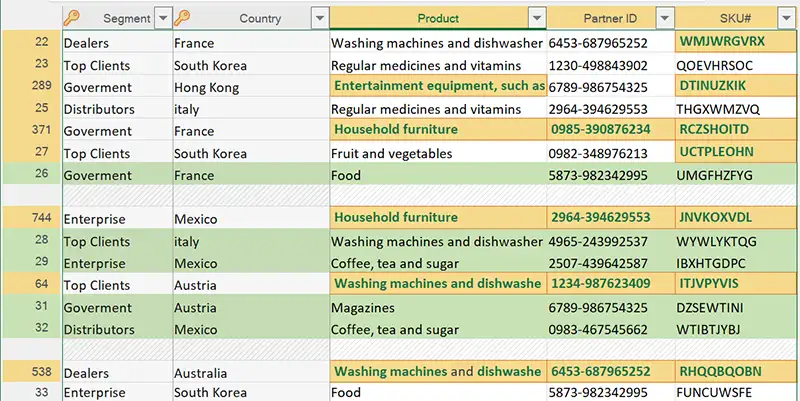Screen dimensions: 800x401
Task: Click highlighted SKU ITJVPYVIS cell
Action: (735, 284)
